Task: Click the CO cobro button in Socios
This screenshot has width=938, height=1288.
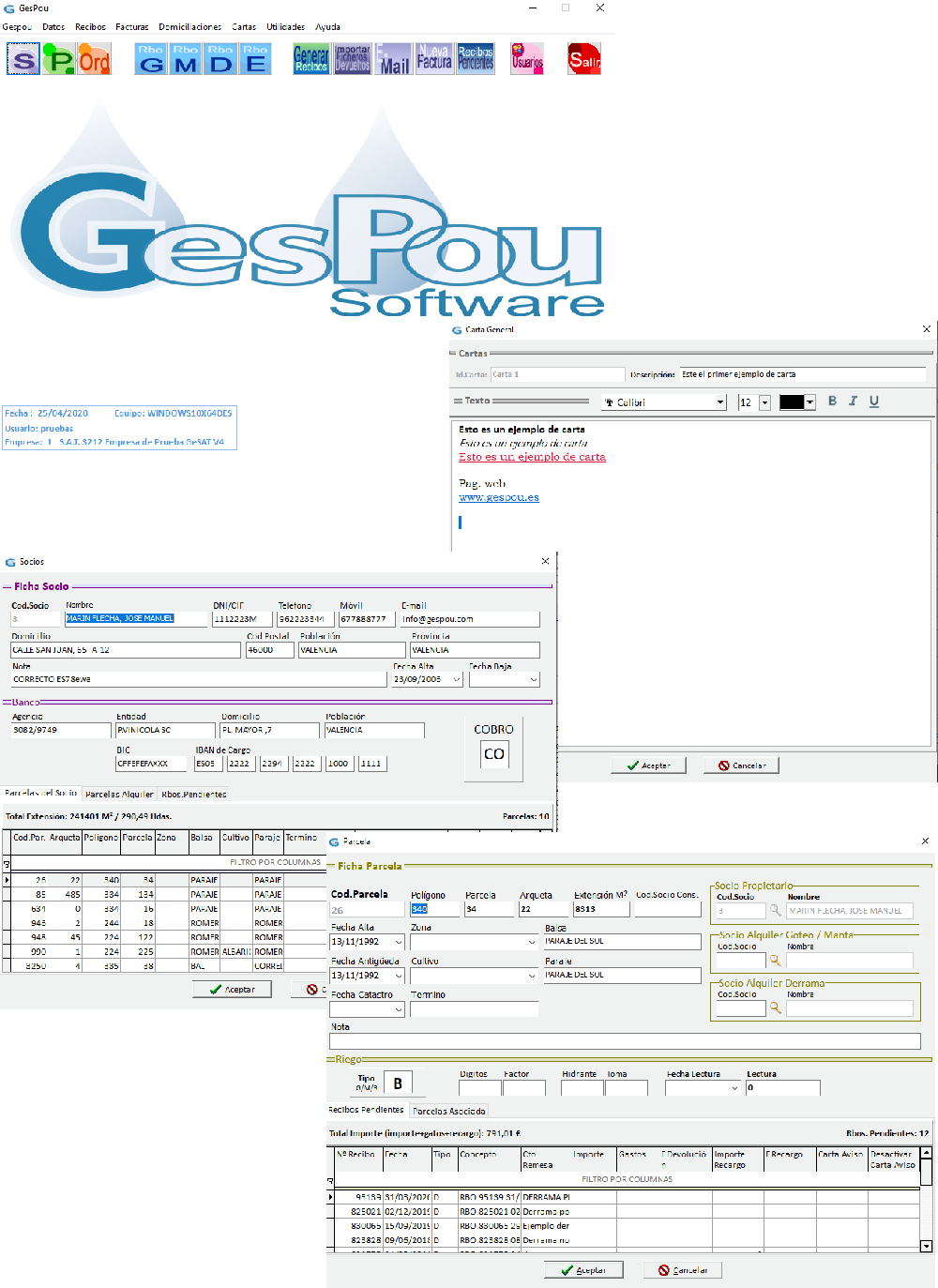Action: click(x=494, y=753)
